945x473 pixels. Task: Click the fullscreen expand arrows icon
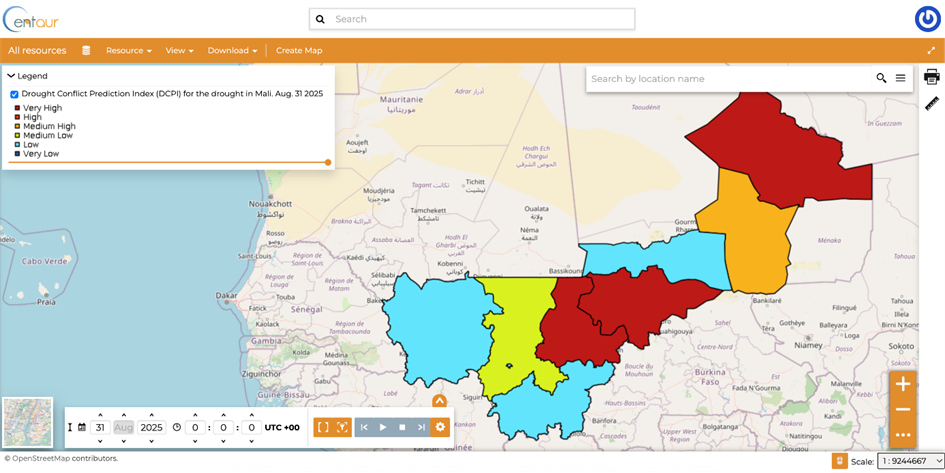pyautogui.click(x=931, y=50)
